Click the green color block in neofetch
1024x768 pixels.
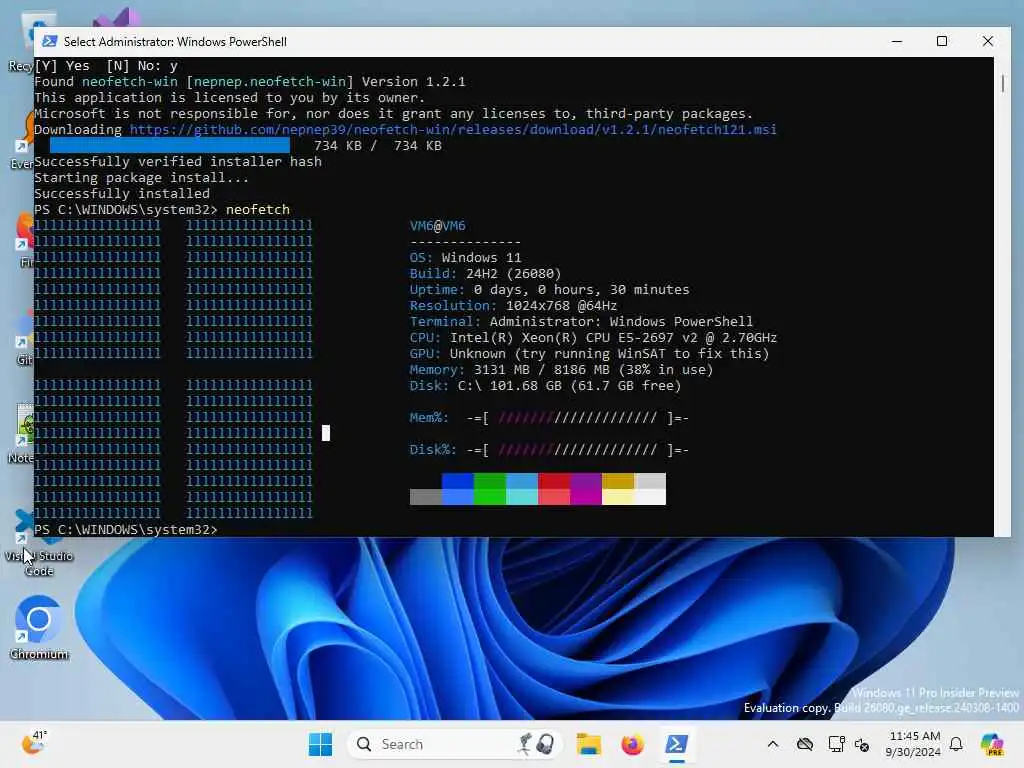(x=489, y=489)
